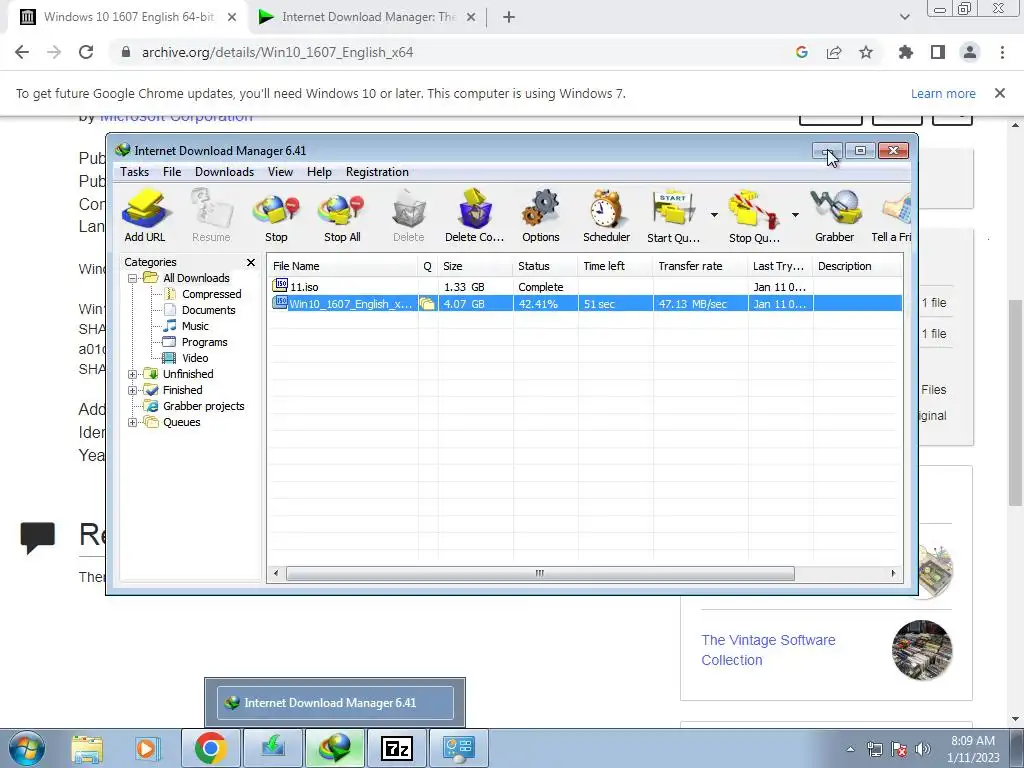The height and width of the screenshot is (768, 1024).
Task: Click the left arrow of horizontal scrollbar
Action: point(276,573)
